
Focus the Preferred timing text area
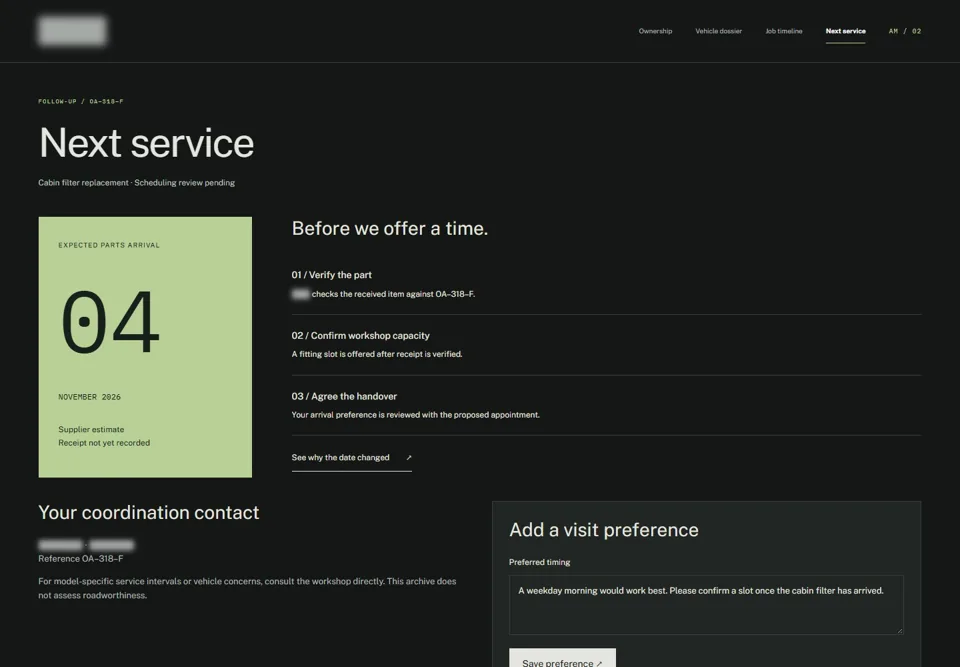pyautogui.click(x=706, y=605)
